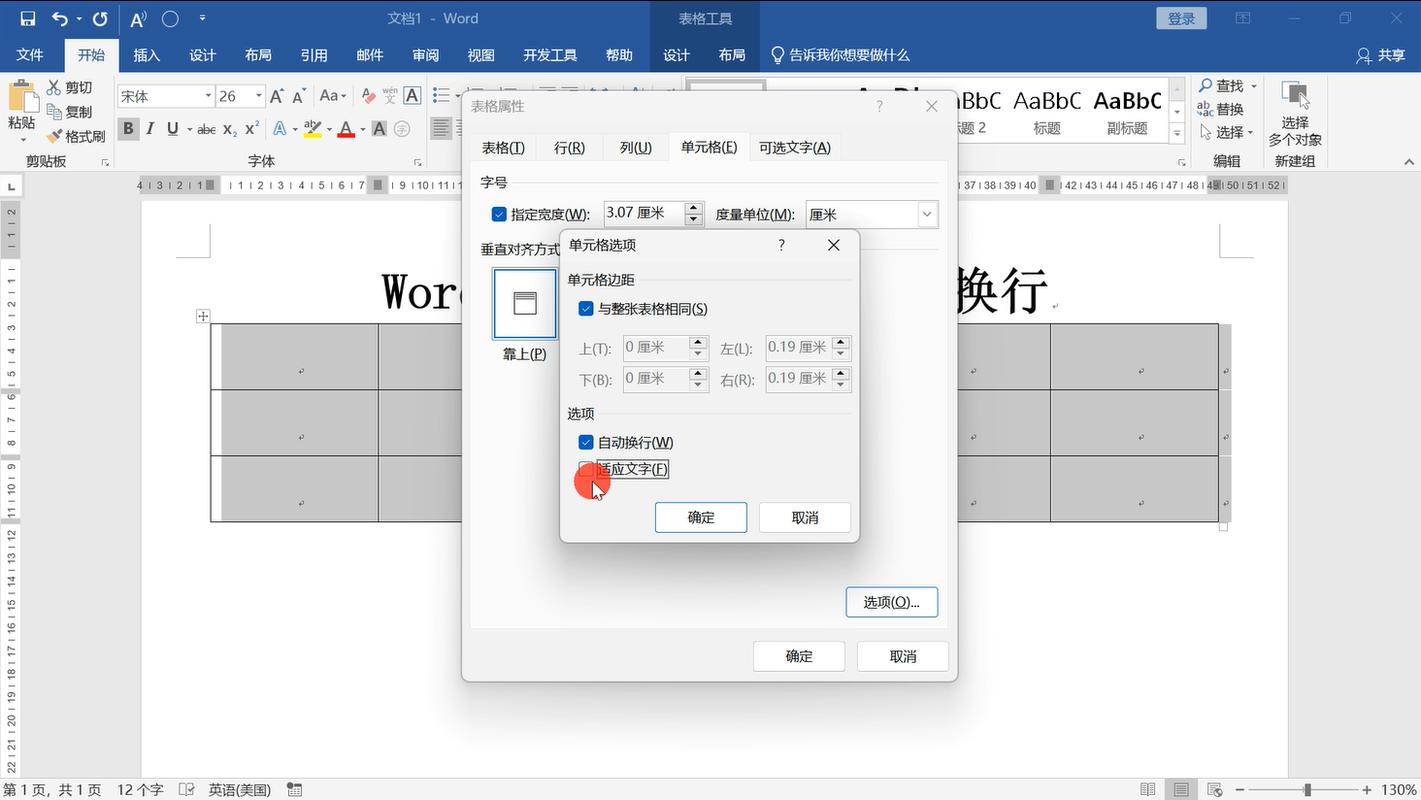Open the 表格(T) tab in table properties
Screen dimensions: 1421x800
coord(503,147)
